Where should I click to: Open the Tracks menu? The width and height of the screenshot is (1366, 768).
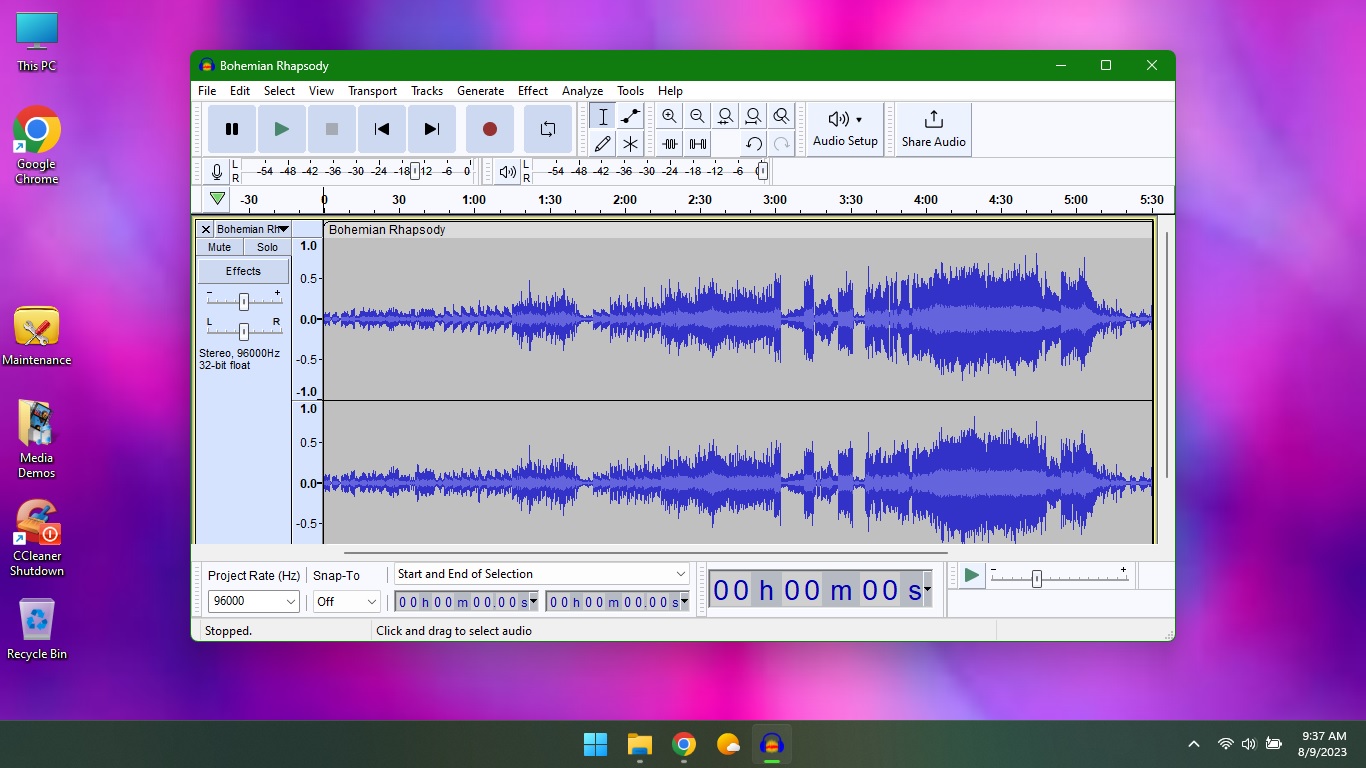coord(427,91)
